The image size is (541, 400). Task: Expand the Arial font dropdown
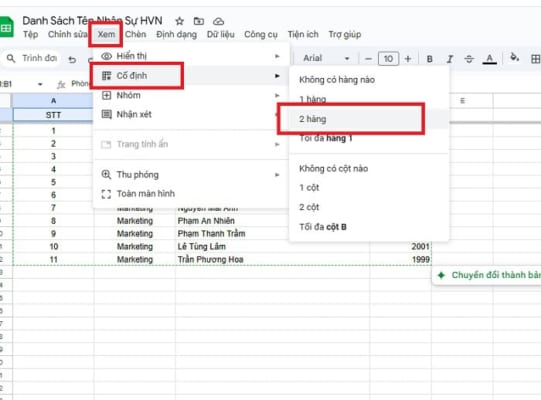click(x=326, y=58)
